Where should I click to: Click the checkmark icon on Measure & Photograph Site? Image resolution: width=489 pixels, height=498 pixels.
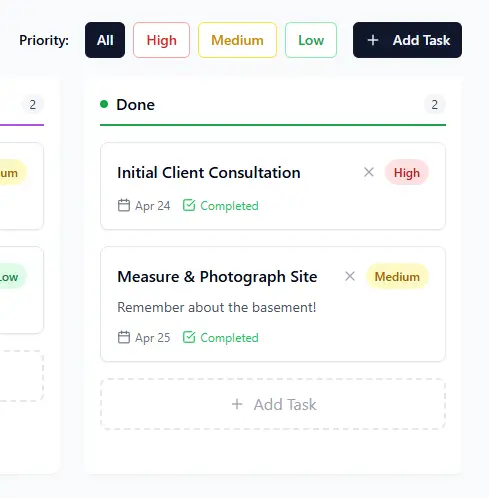[x=189, y=337]
